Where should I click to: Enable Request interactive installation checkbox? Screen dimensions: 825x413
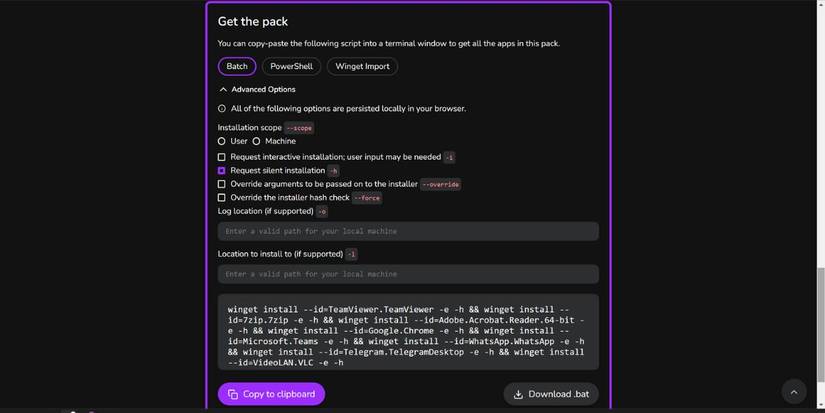(x=222, y=157)
